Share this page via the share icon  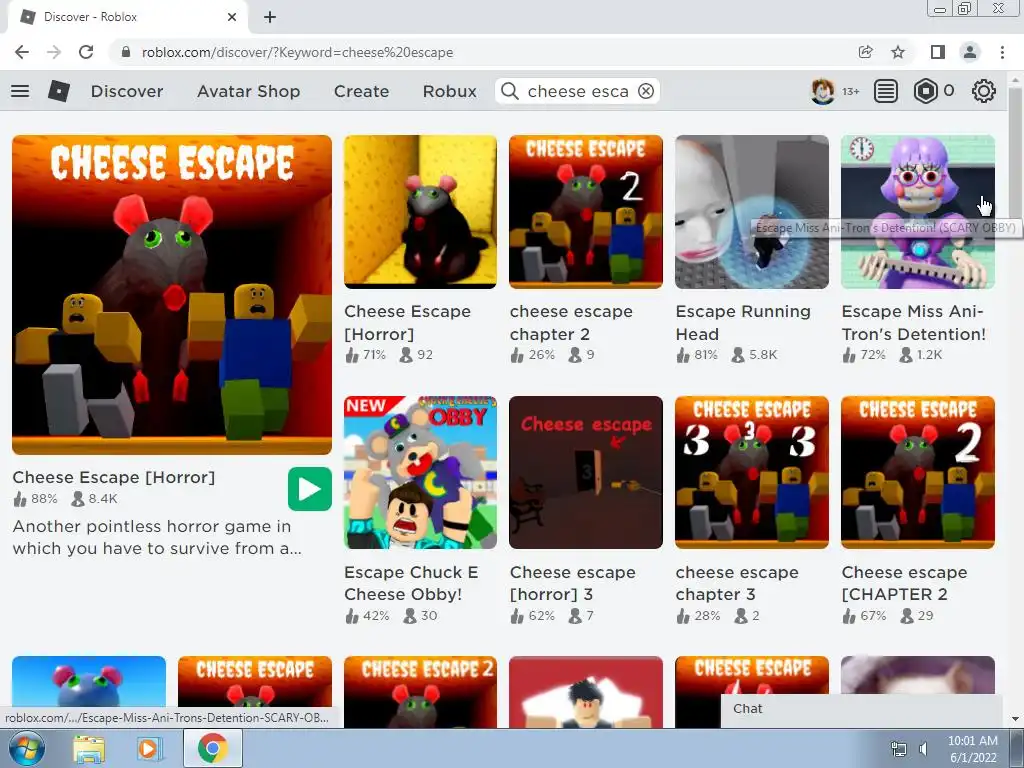[x=865, y=52]
